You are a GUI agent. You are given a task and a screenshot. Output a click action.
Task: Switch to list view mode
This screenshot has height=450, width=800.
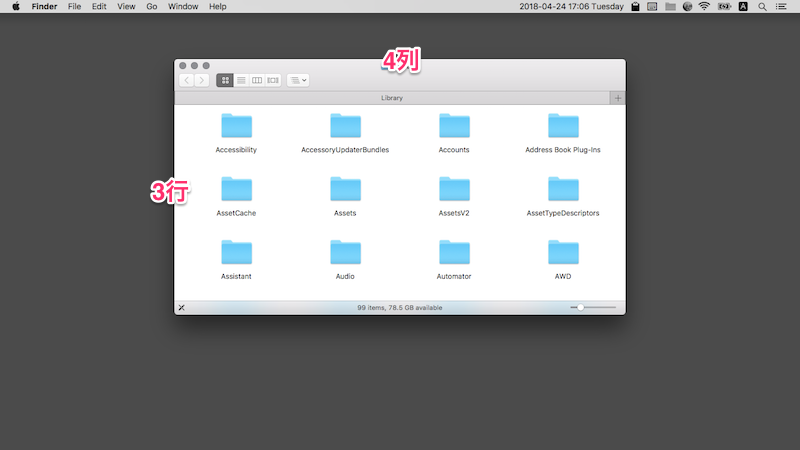click(x=241, y=80)
